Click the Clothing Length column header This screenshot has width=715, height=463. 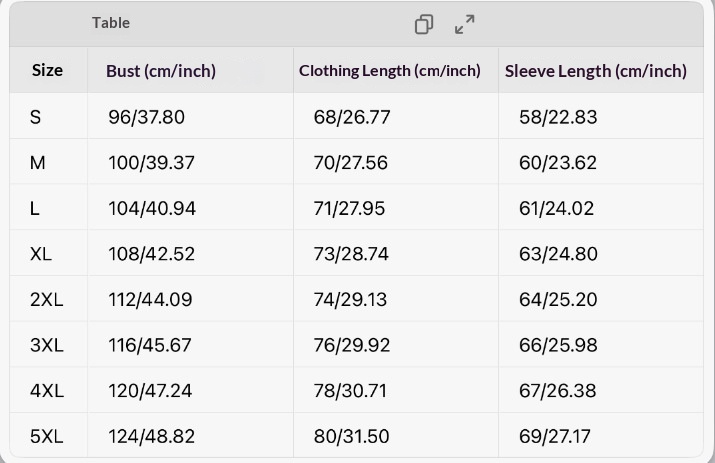click(x=390, y=71)
